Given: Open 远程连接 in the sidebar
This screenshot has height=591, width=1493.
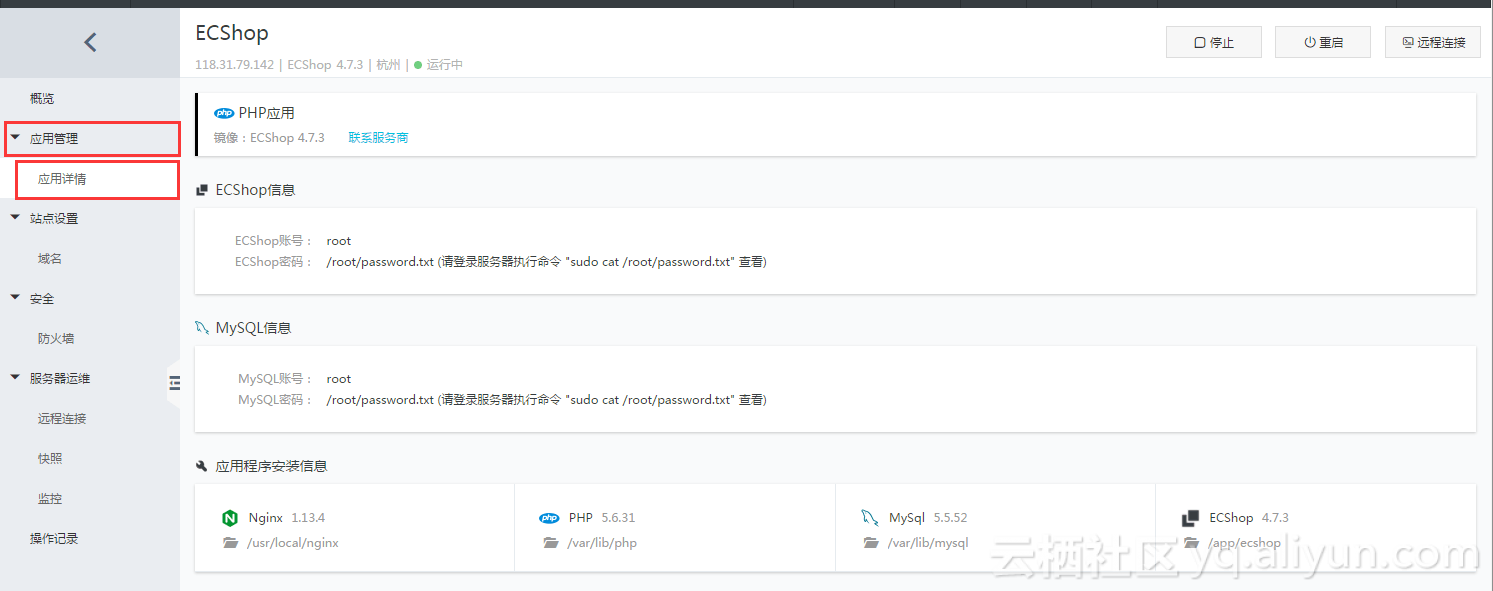Looking at the screenshot, I should pyautogui.click(x=62, y=418).
